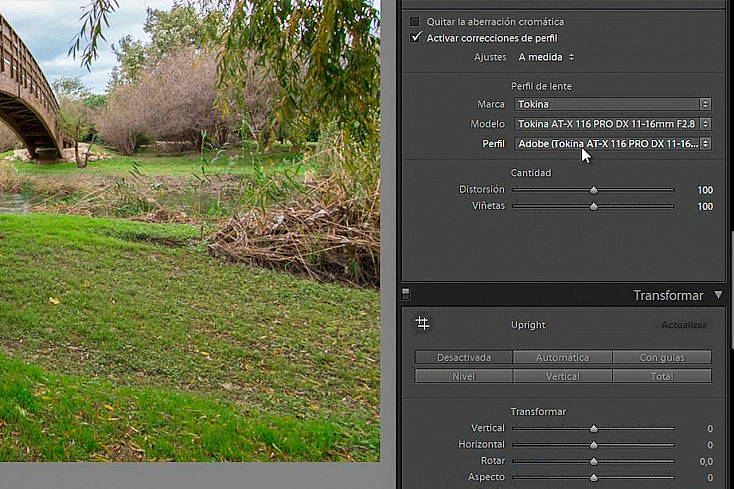734x489 pixels.
Task: Open the Ajustes A medida dropdown
Action: (546, 57)
